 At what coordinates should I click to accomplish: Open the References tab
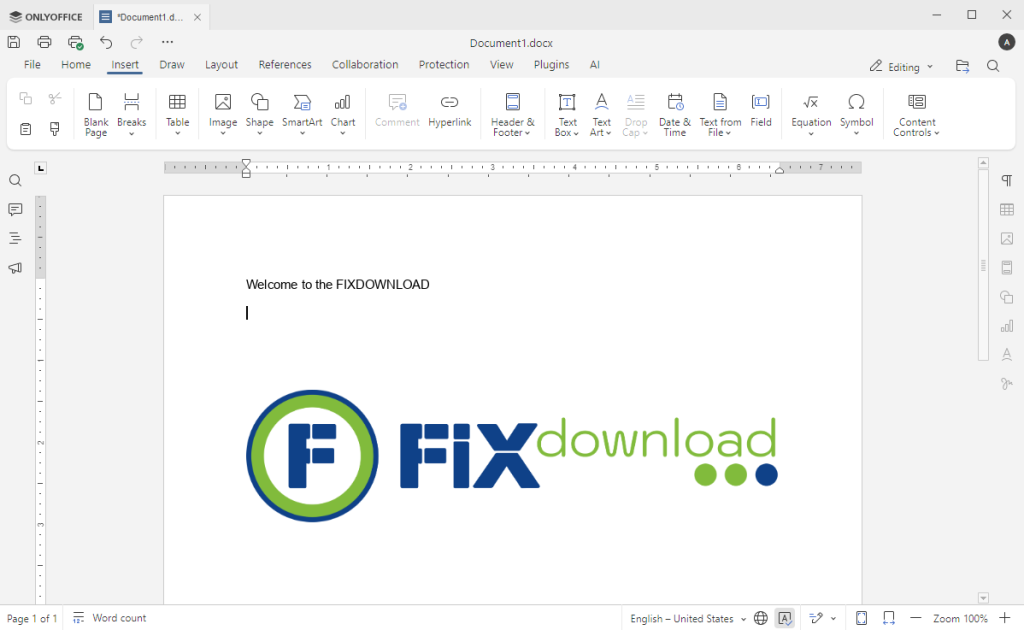pyautogui.click(x=285, y=65)
